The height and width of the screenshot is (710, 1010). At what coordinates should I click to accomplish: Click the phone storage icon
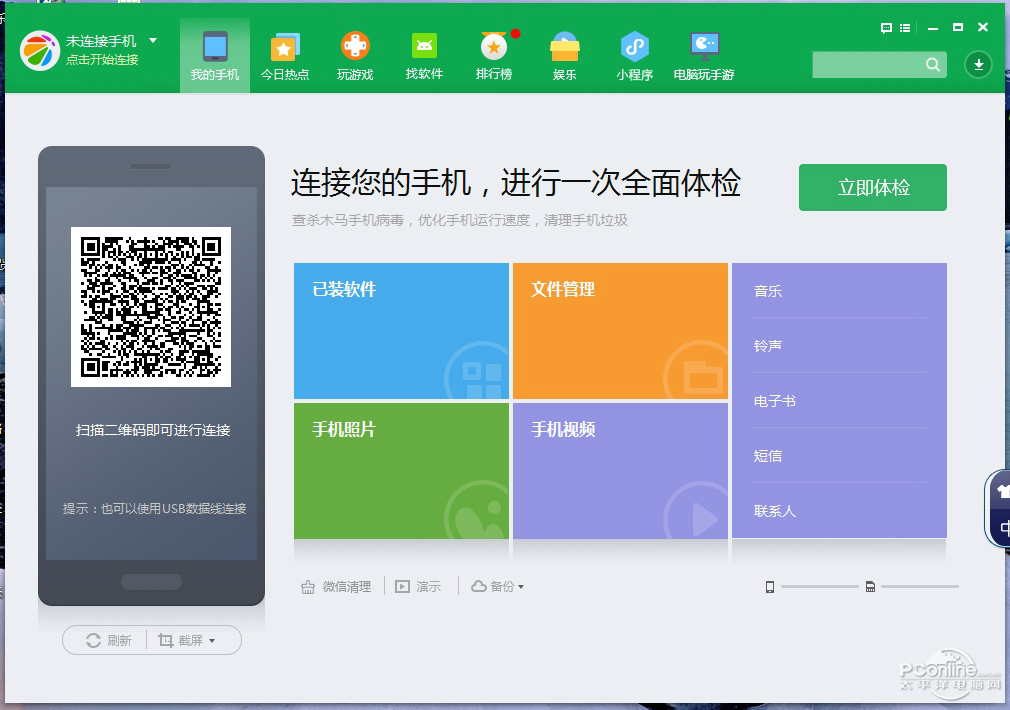click(770, 586)
